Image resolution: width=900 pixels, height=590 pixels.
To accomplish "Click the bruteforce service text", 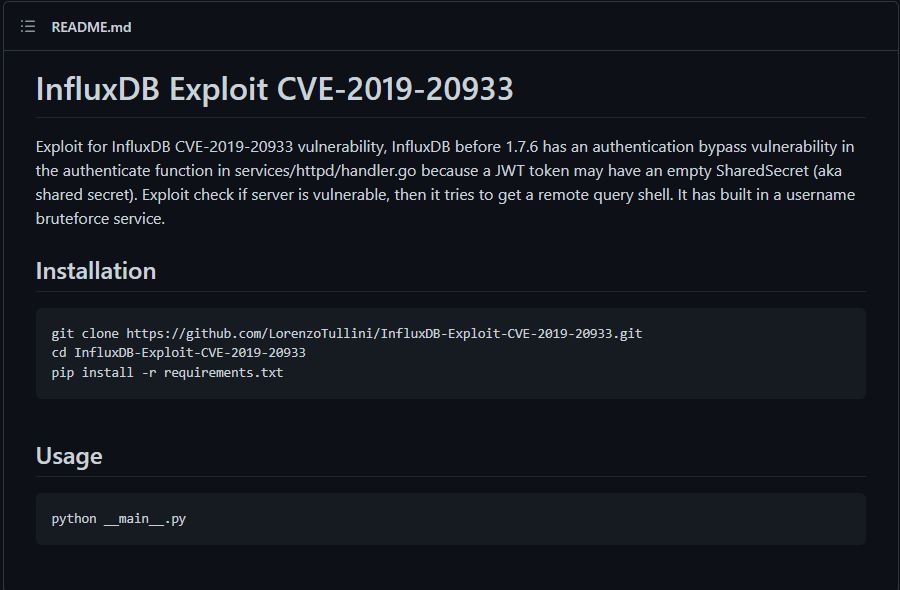I will pyautogui.click(x=100, y=219).
